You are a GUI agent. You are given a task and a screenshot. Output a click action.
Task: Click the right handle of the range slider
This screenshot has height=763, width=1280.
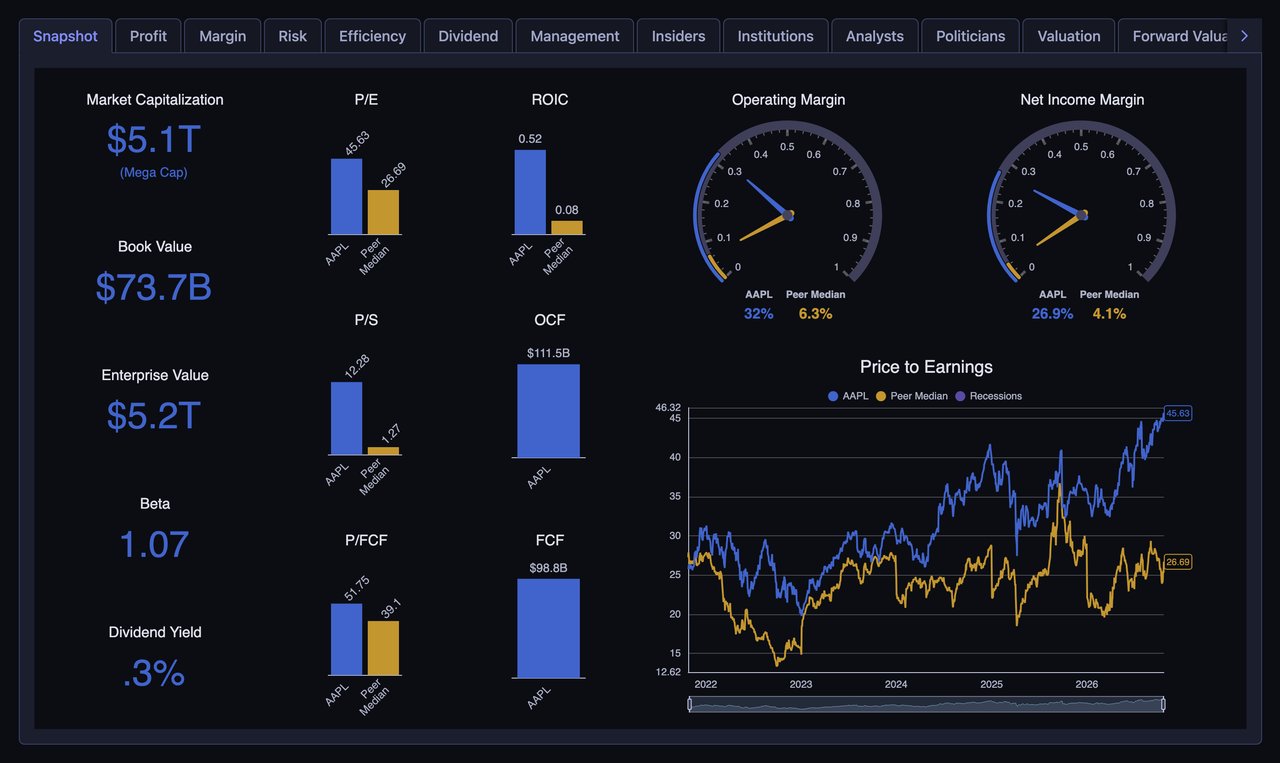[1164, 704]
